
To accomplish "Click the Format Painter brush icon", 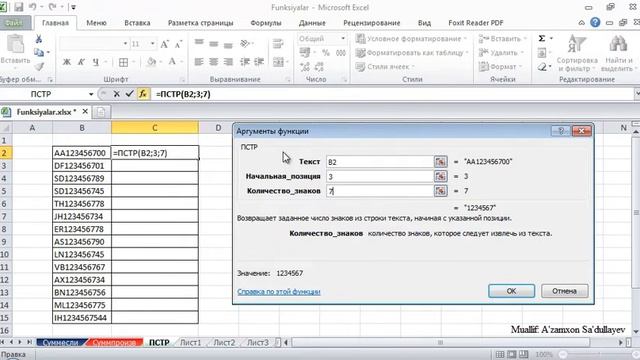I will 39,67.
